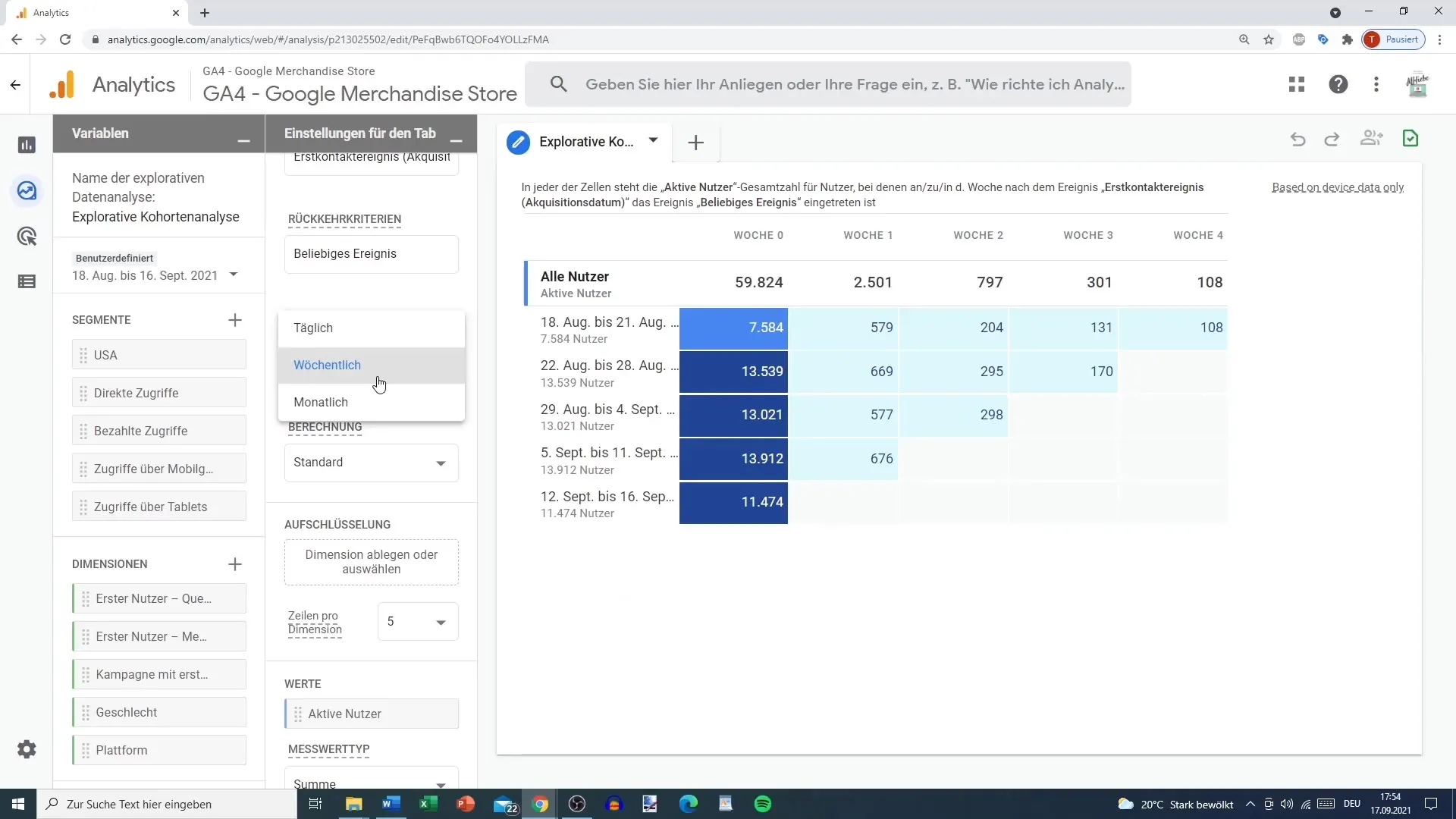Open the home/overview icon in left sidebar

(x=27, y=145)
